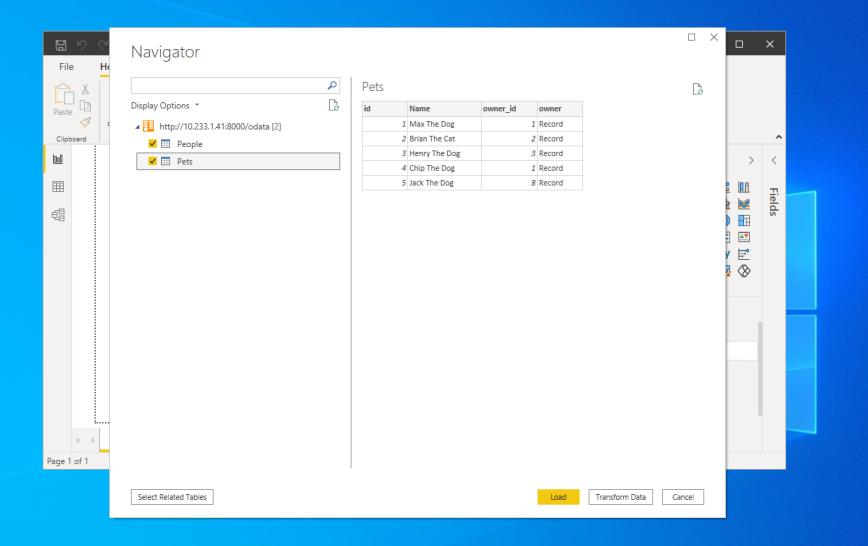Select the People table row
This screenshot has width=868, height=546.
[x=238, y=143]
